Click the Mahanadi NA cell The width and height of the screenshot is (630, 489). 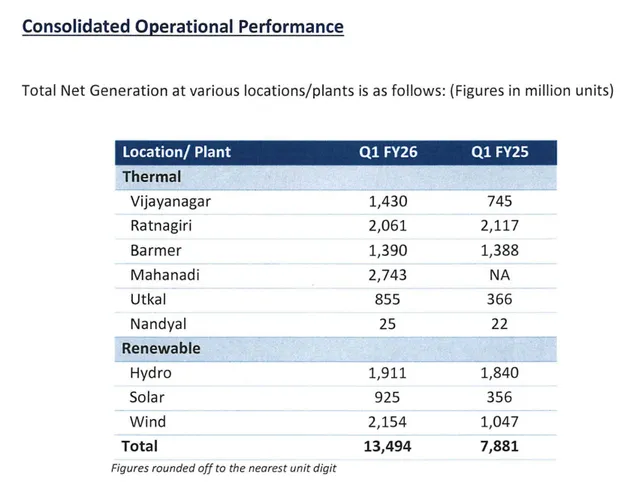point(500,275)
